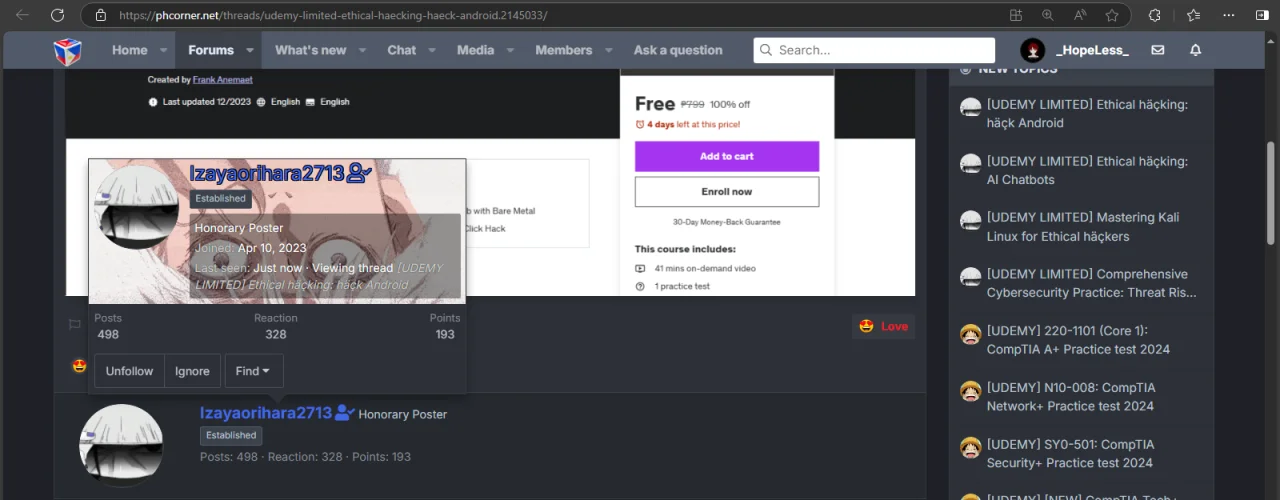Click Ask a question in navigation
The height and width of the screenshot is (500, 1280).
pyautogui.click(x=678, y=50)
